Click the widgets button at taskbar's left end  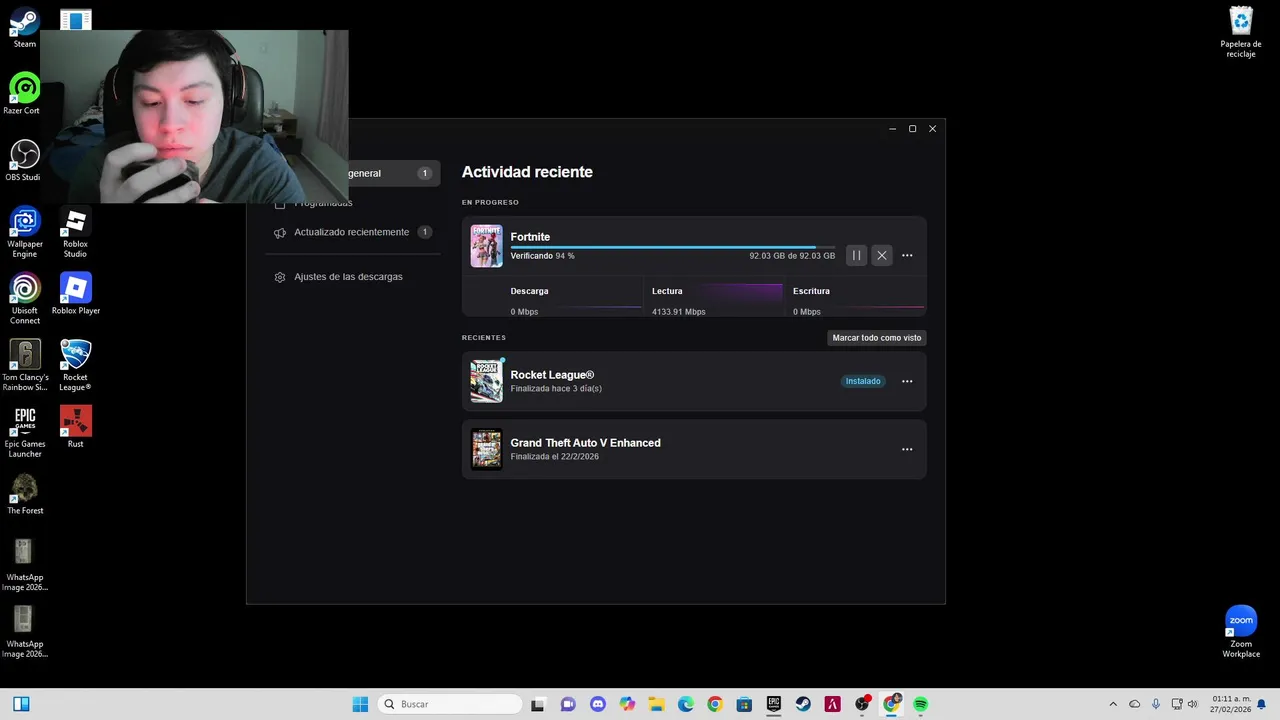point(21,704)
